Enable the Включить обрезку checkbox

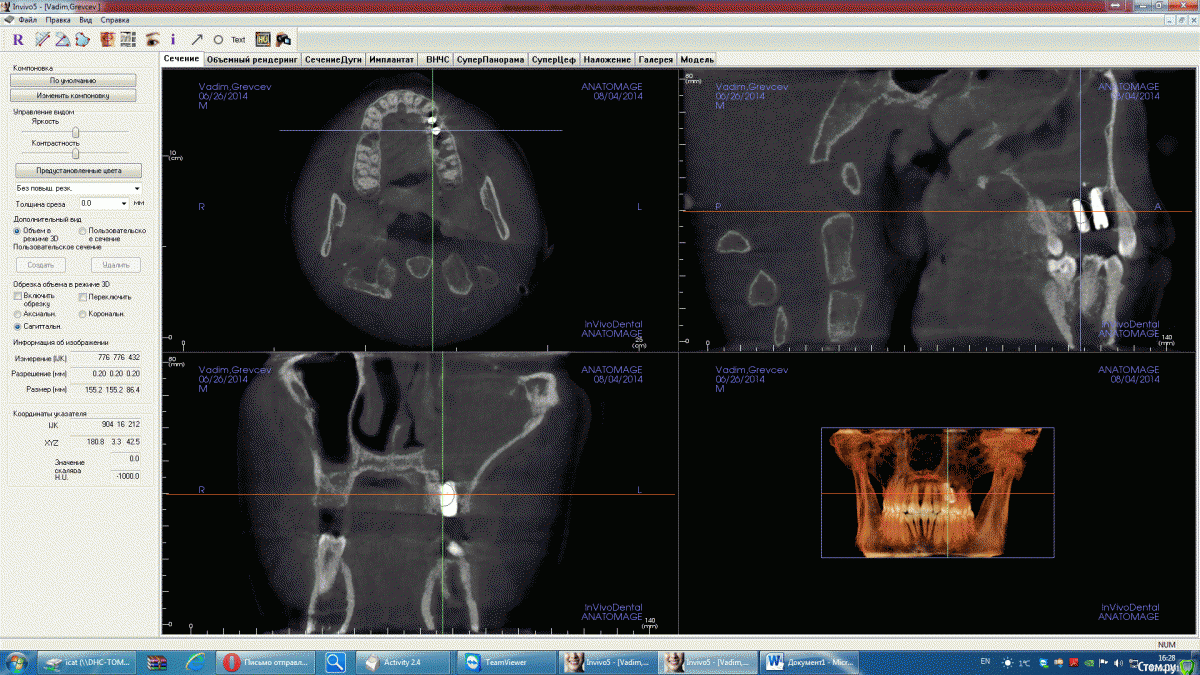click(x=17, y=297)
